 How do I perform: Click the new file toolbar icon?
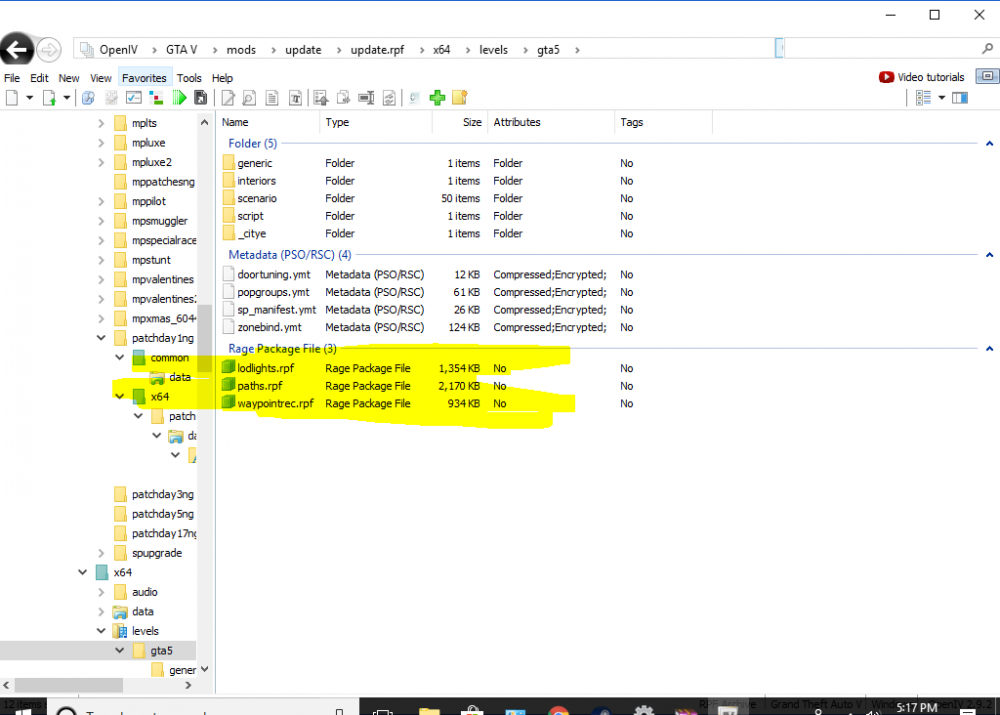[12, 98]
